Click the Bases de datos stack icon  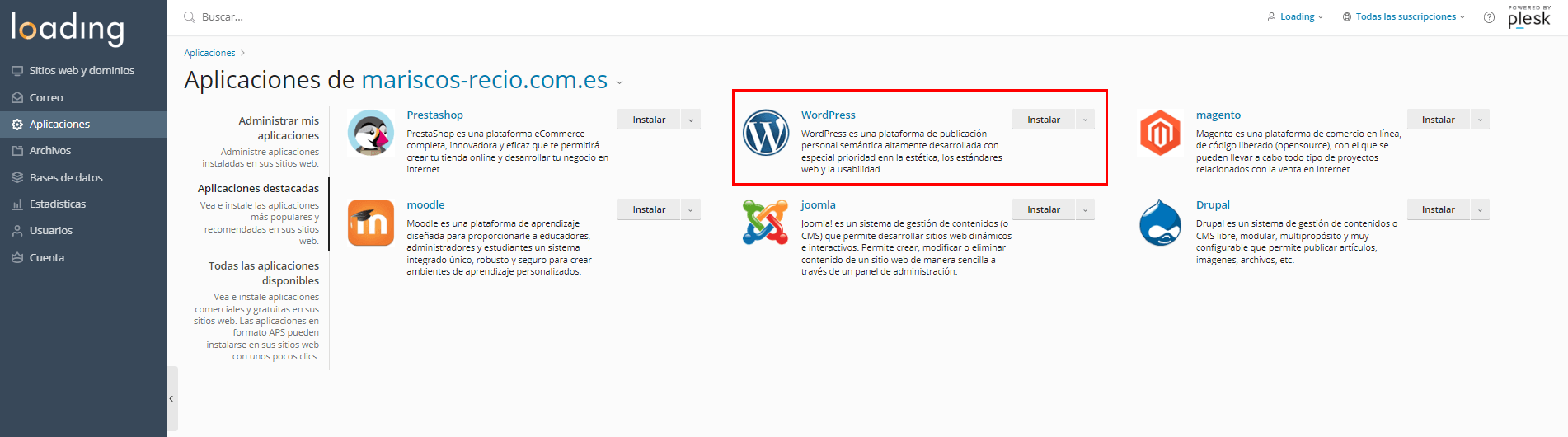pos(17,177)
